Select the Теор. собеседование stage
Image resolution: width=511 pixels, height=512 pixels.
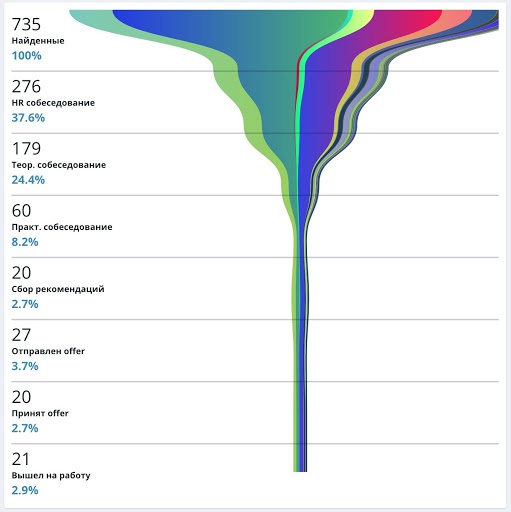(x=59, y=165)
